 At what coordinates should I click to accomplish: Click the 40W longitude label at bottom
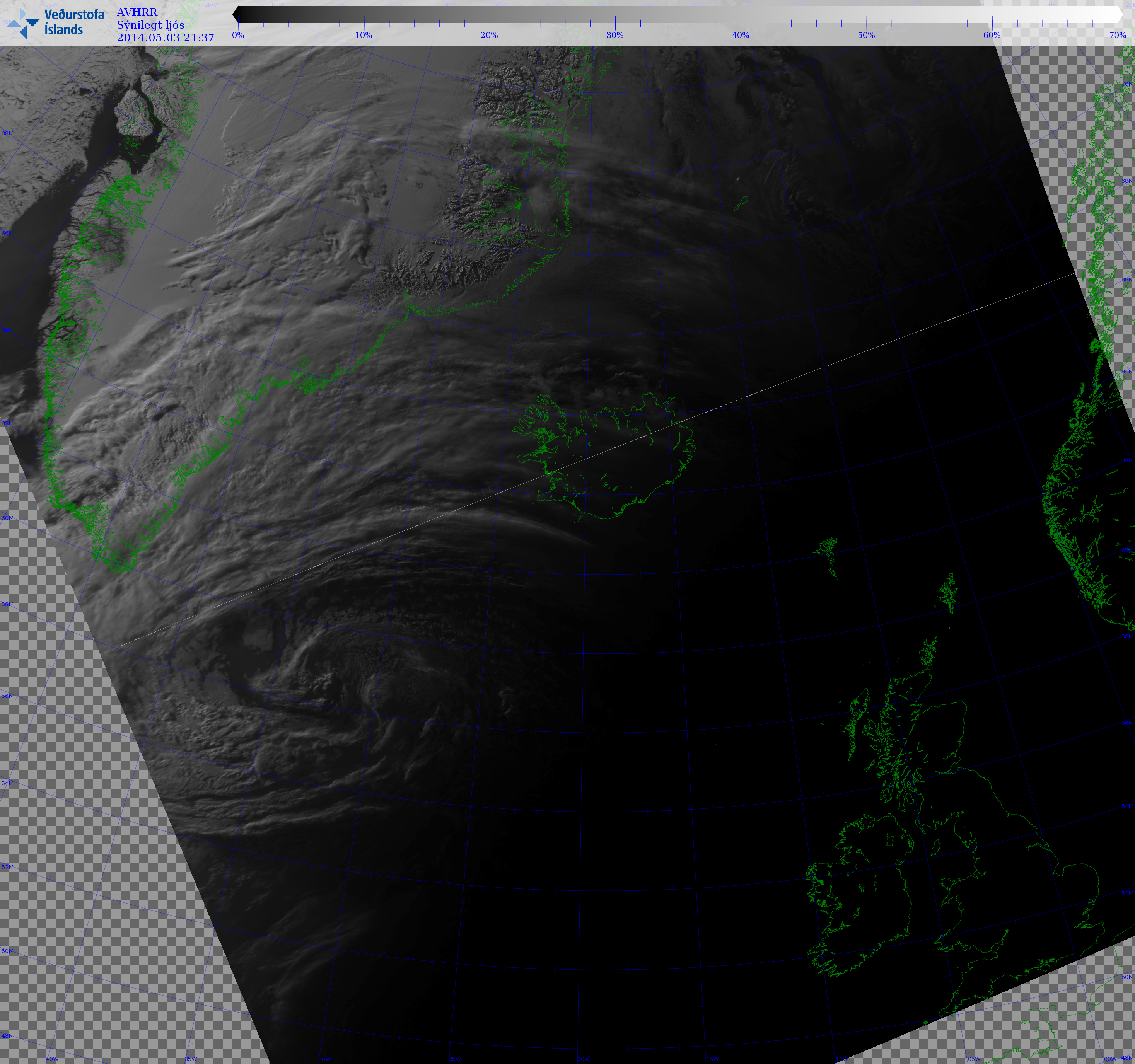[52, 1059]
